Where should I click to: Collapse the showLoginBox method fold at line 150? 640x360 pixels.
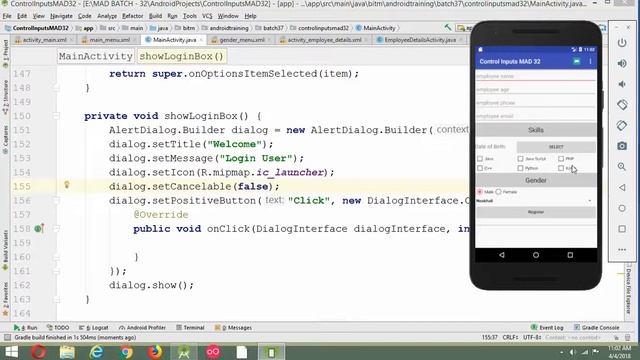[x=57, y=116]
